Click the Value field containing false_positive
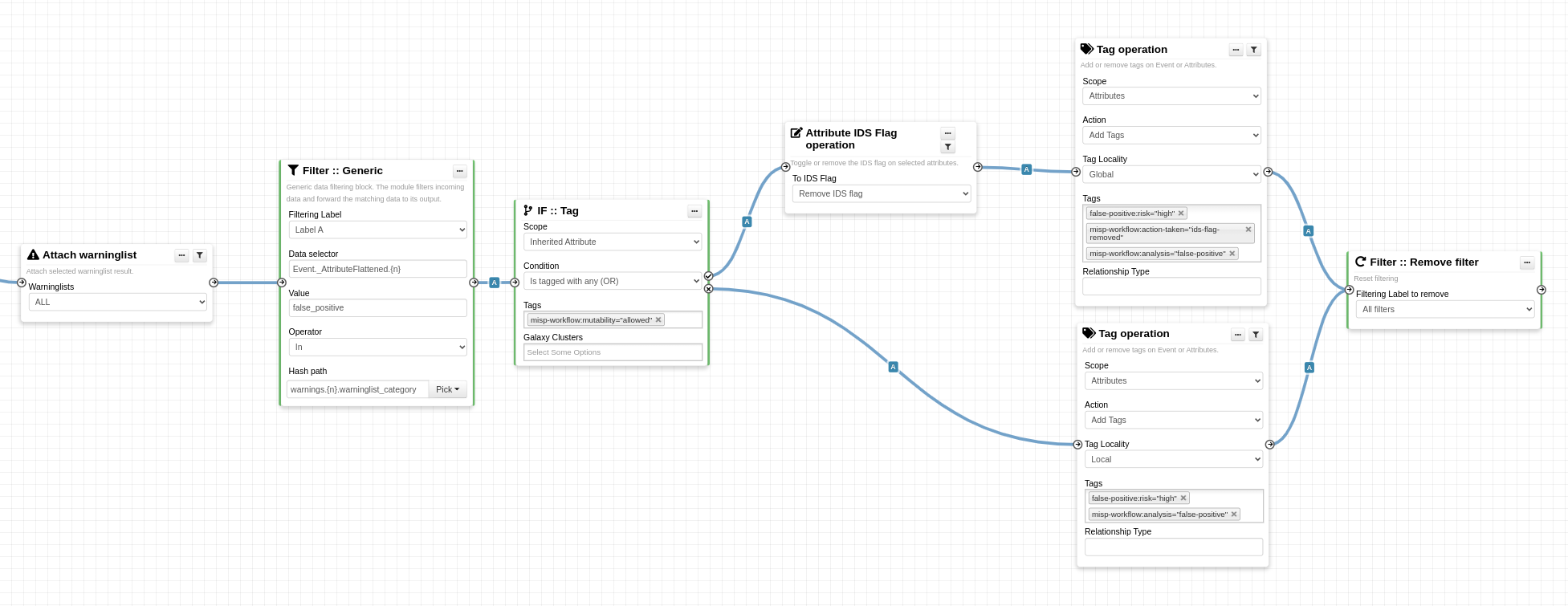The height and width of the screenshot is (606, 1568). (377, 307)
